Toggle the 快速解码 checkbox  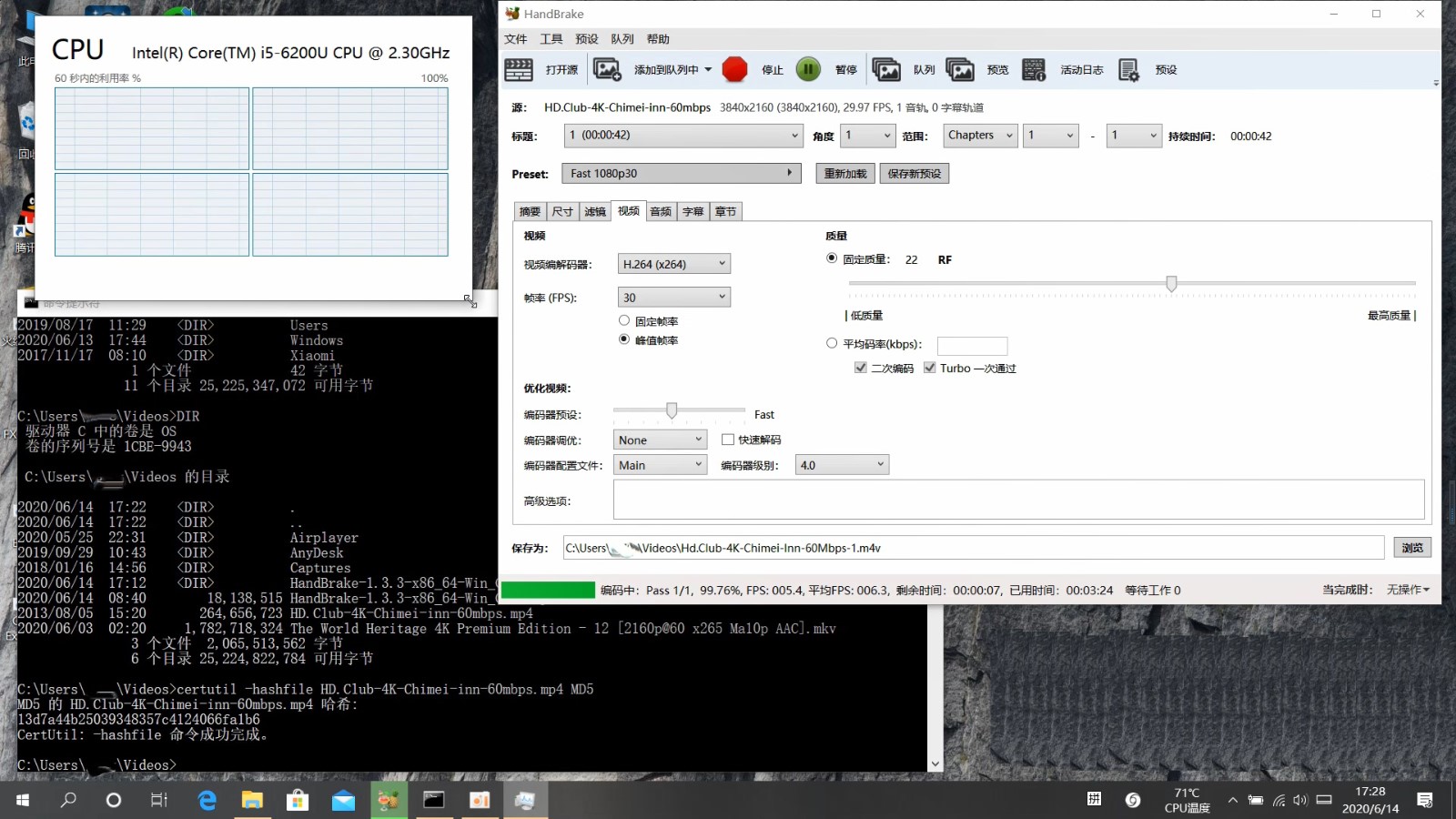[728, 440]
